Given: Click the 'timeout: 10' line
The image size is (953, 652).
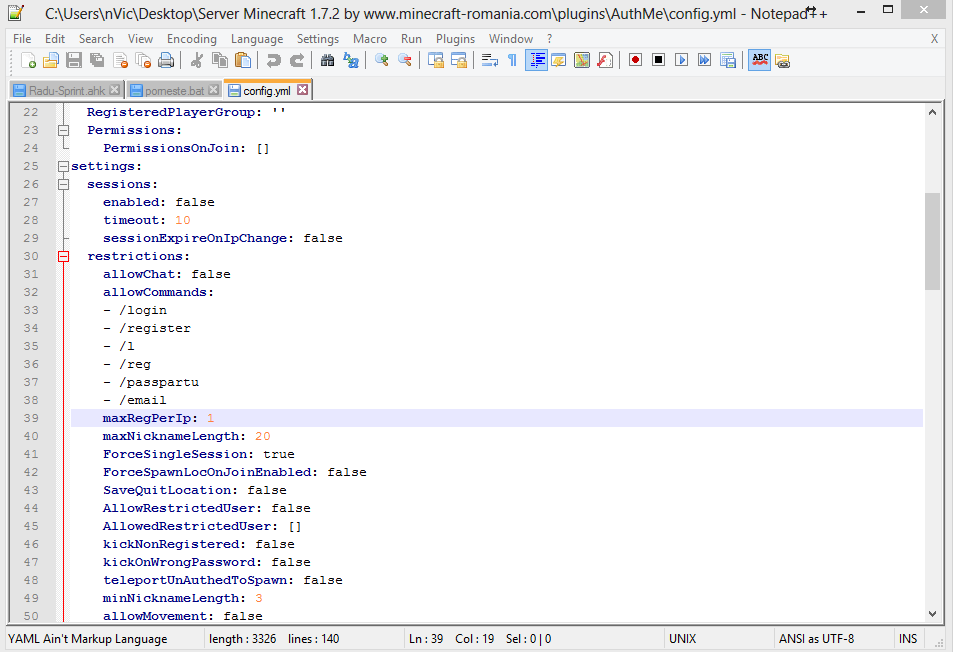Looking at the screenshot, I should pyautogui.click(x=146, y=220).
